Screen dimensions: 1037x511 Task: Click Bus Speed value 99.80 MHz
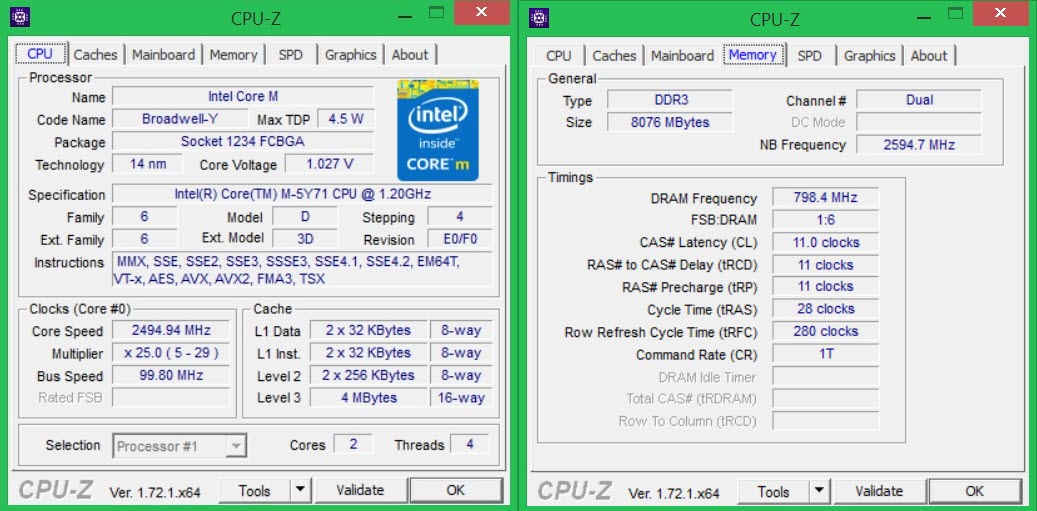[171, 375]
